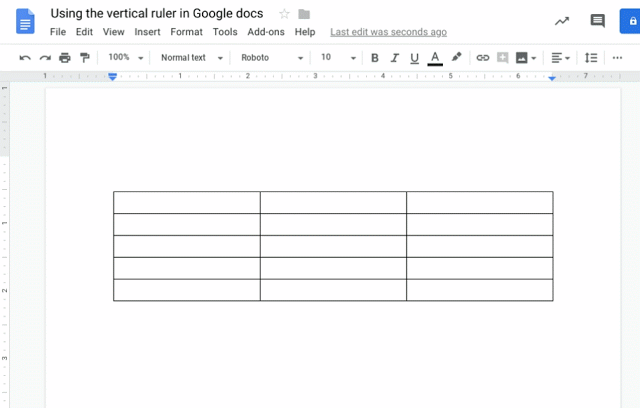Click the Last edit was seconds ago link

click(388, 32)
